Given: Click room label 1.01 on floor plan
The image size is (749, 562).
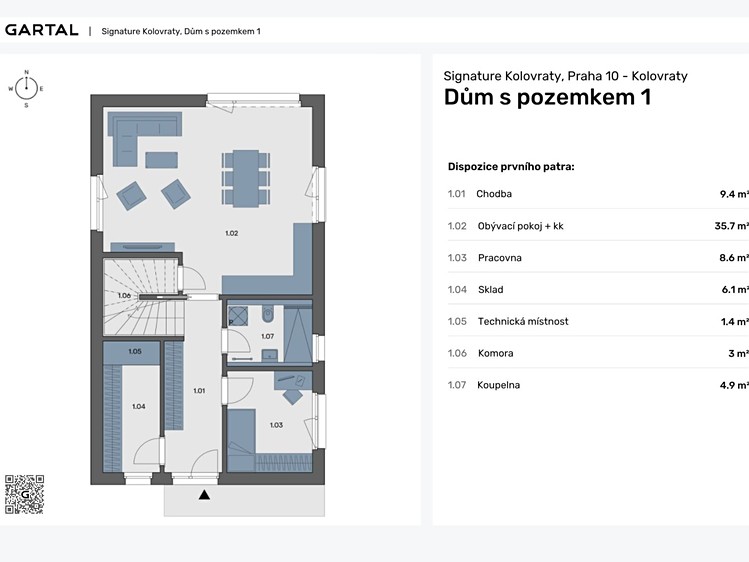Looking at the screenshot, I should tap(199, 391).
